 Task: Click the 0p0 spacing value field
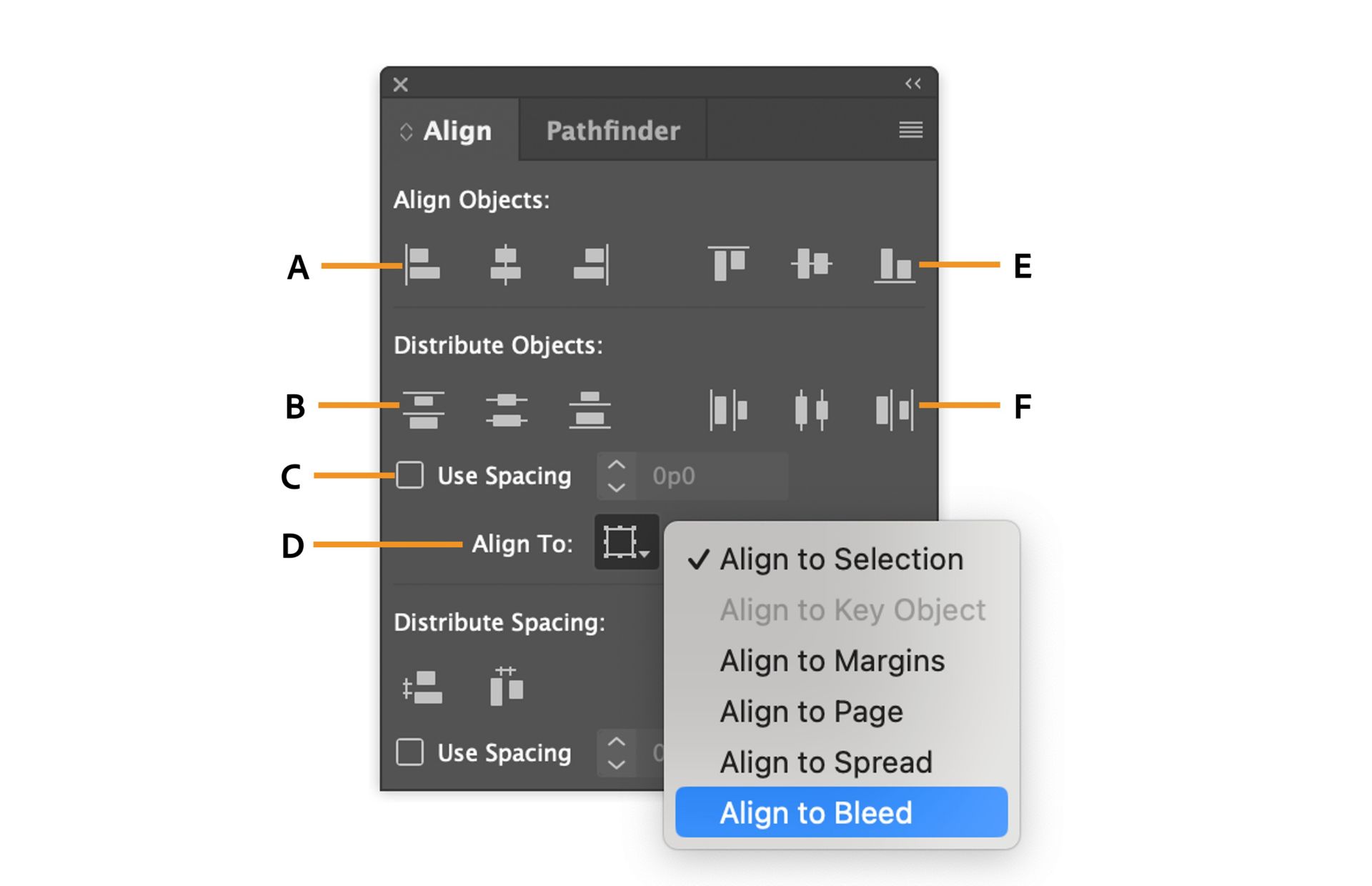pos(712,476)
